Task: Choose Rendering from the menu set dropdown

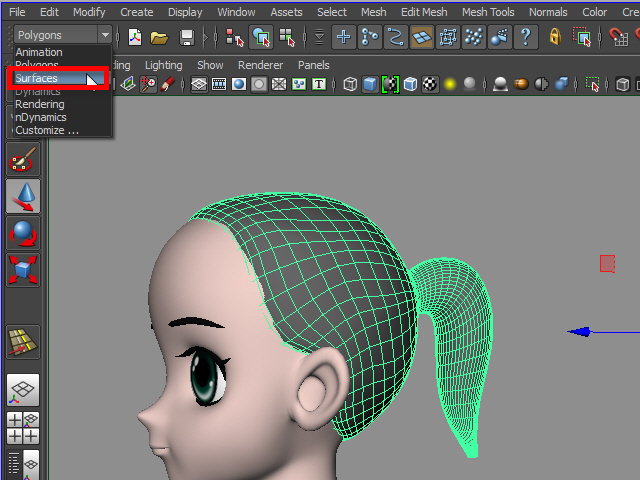Action: tap(40, 104)
